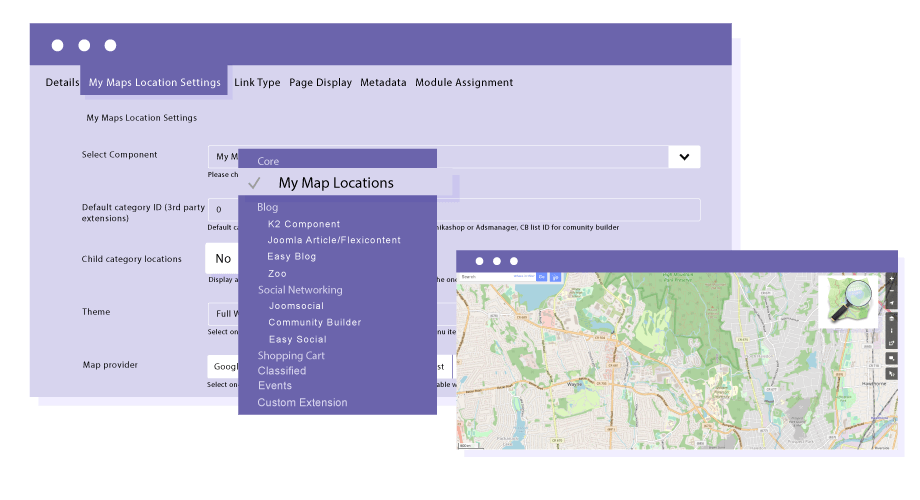Select K2 Component from the list
The height and width of the screenshot is (500, 920).
(x=303, y=224)
